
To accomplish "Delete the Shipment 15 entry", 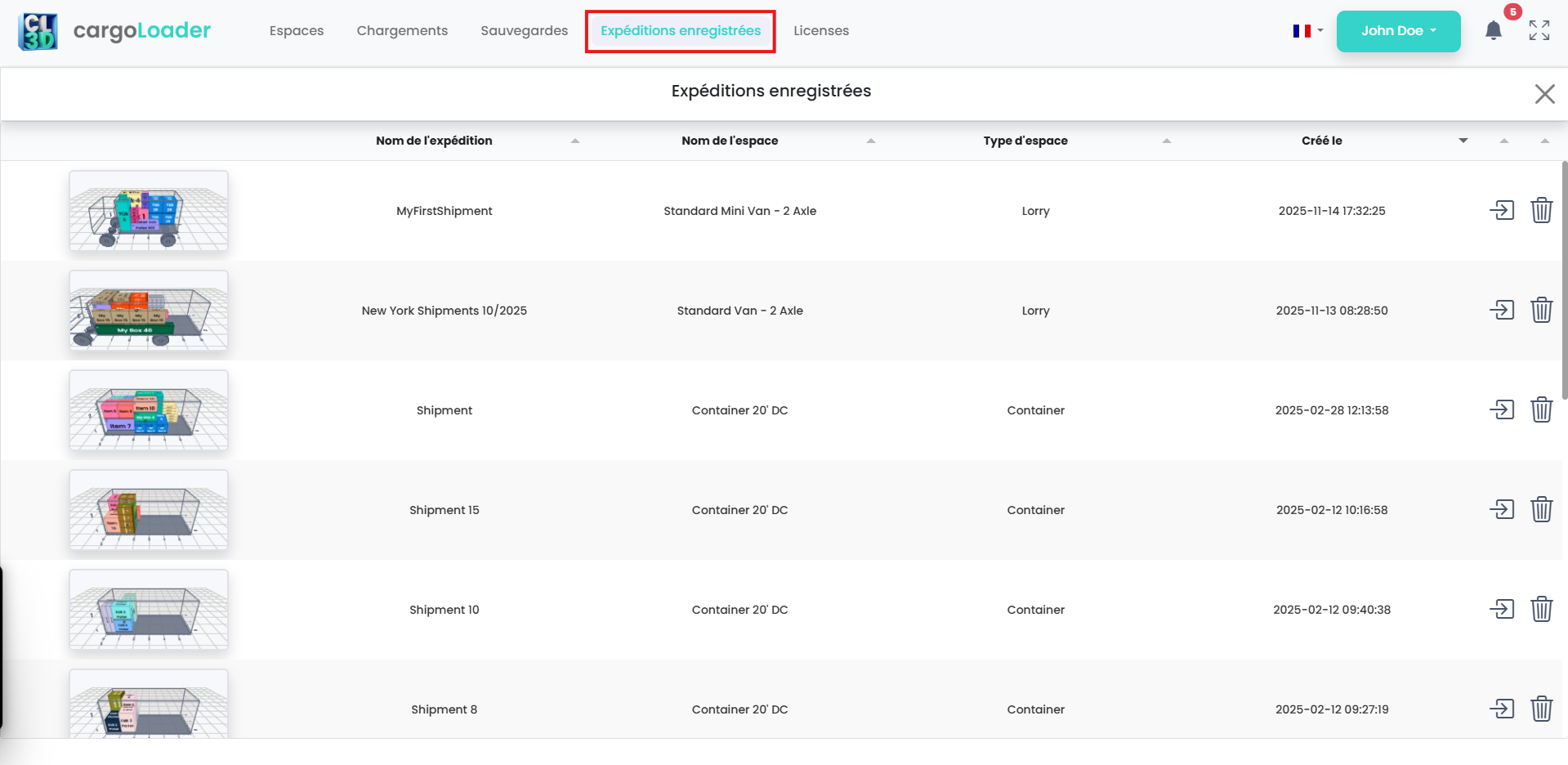I will [x=1541, y=509].
